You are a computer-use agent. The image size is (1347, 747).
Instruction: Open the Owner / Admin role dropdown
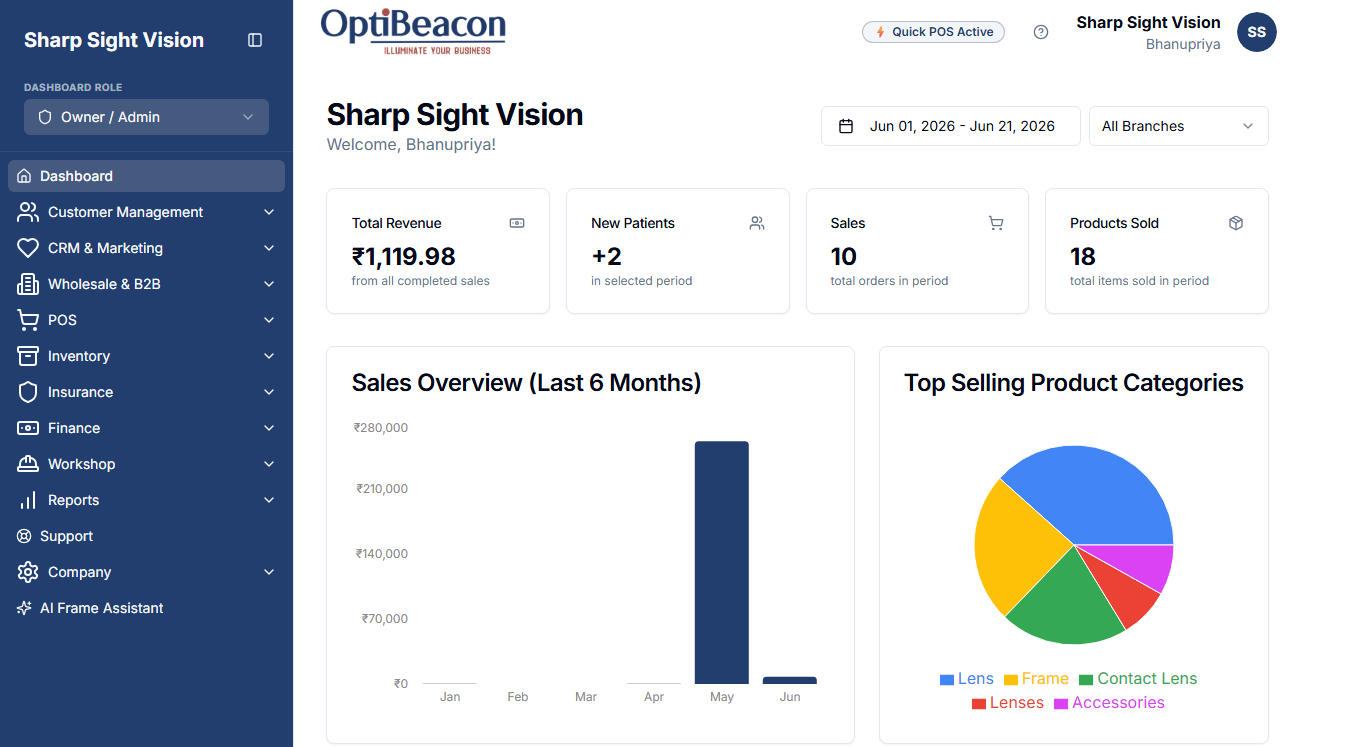point(146,117)
